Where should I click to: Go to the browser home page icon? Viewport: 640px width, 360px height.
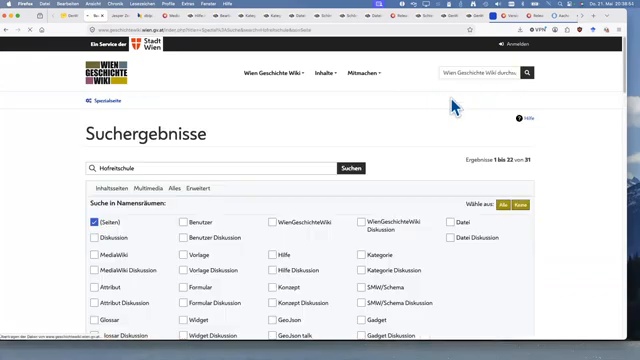click(x=42, y=30)
